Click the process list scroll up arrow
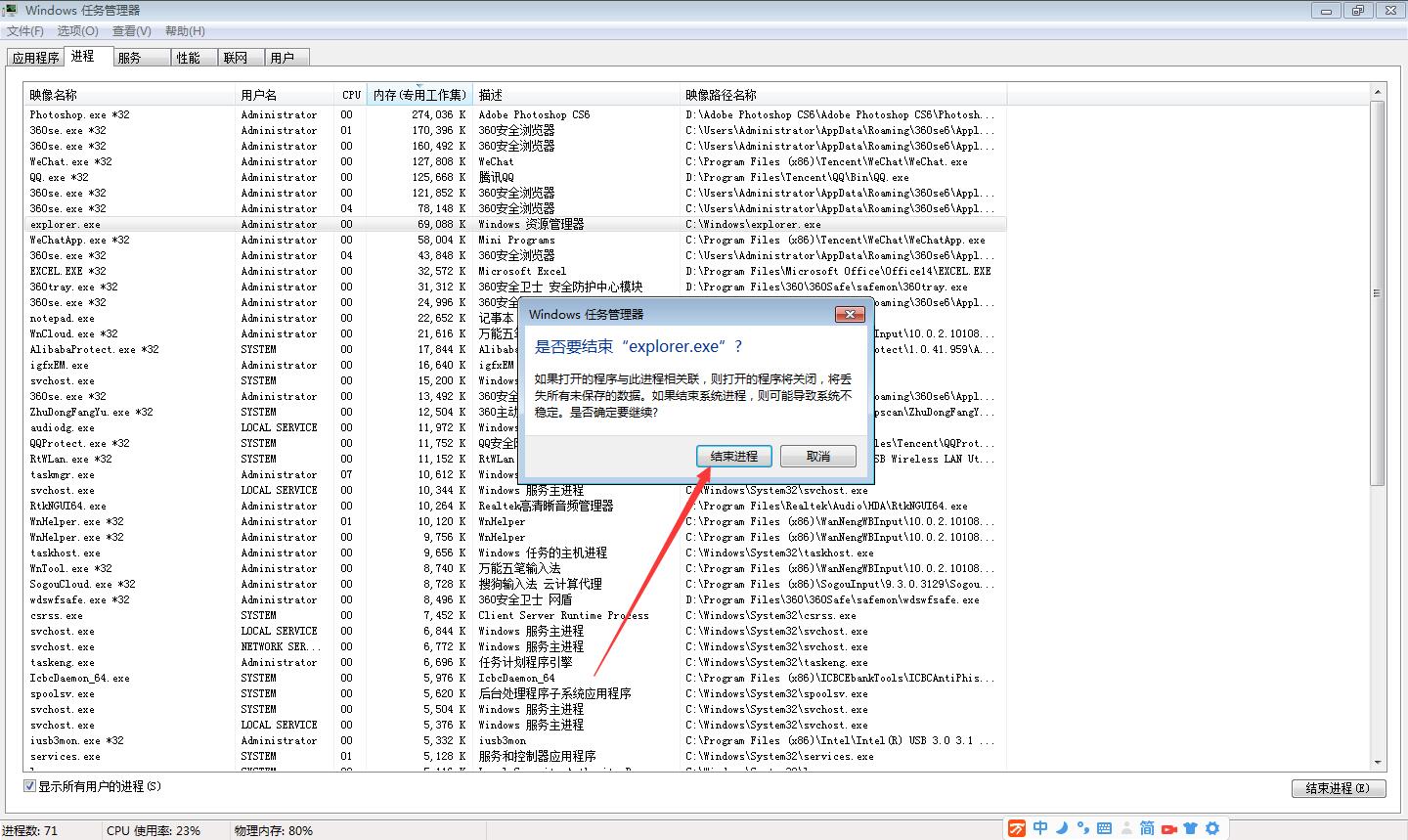 1378,93
